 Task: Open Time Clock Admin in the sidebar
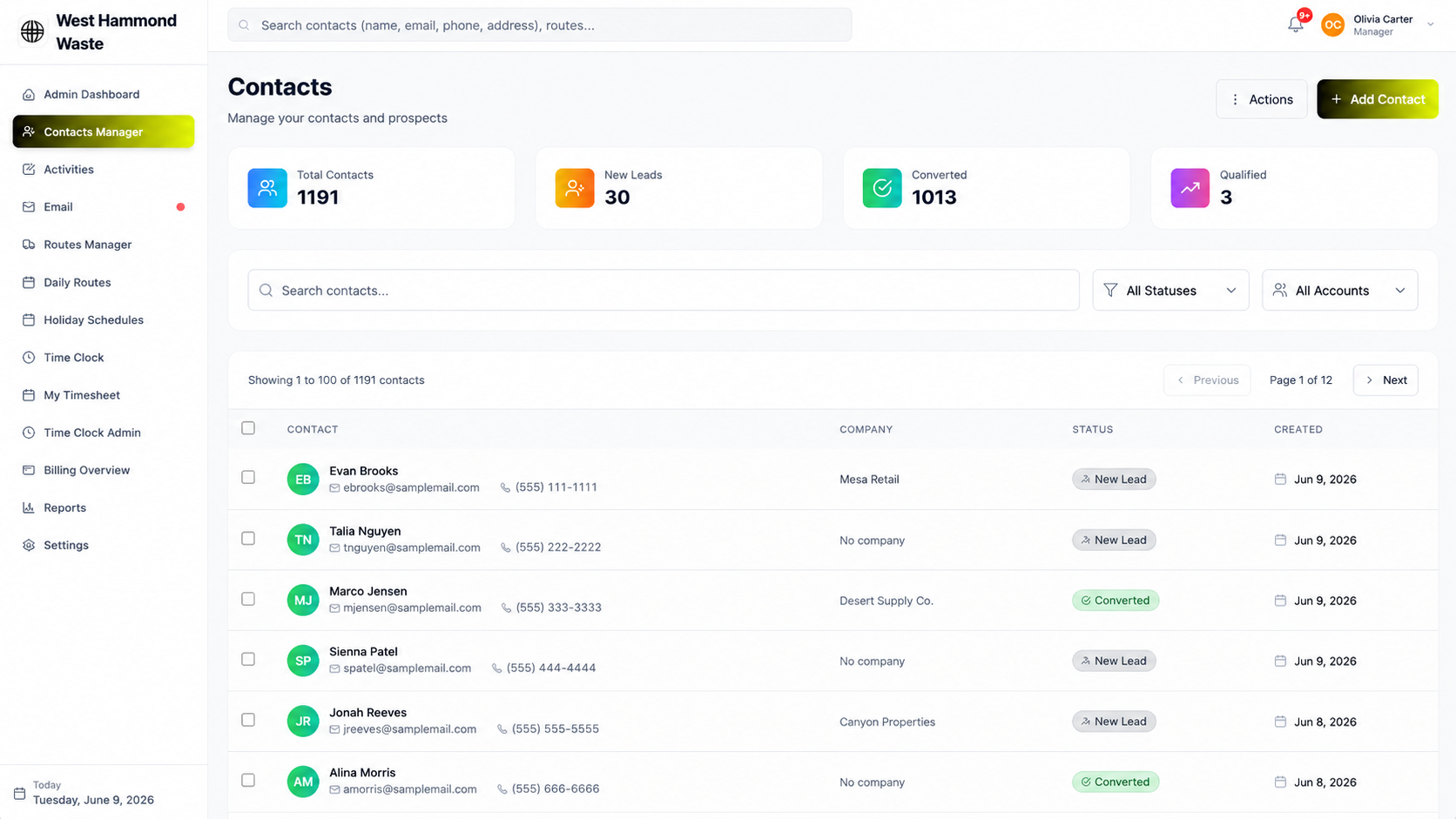coord(104,433)
